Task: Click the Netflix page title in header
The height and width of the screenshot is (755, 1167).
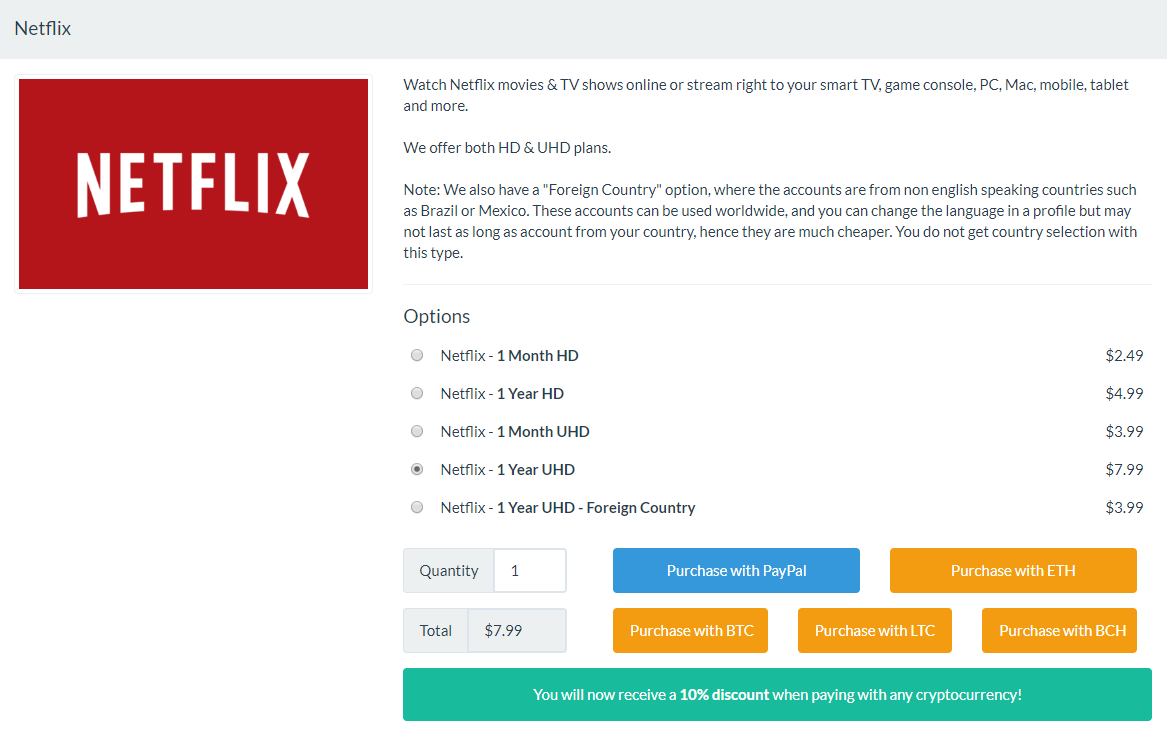Action: click(42, 28)
